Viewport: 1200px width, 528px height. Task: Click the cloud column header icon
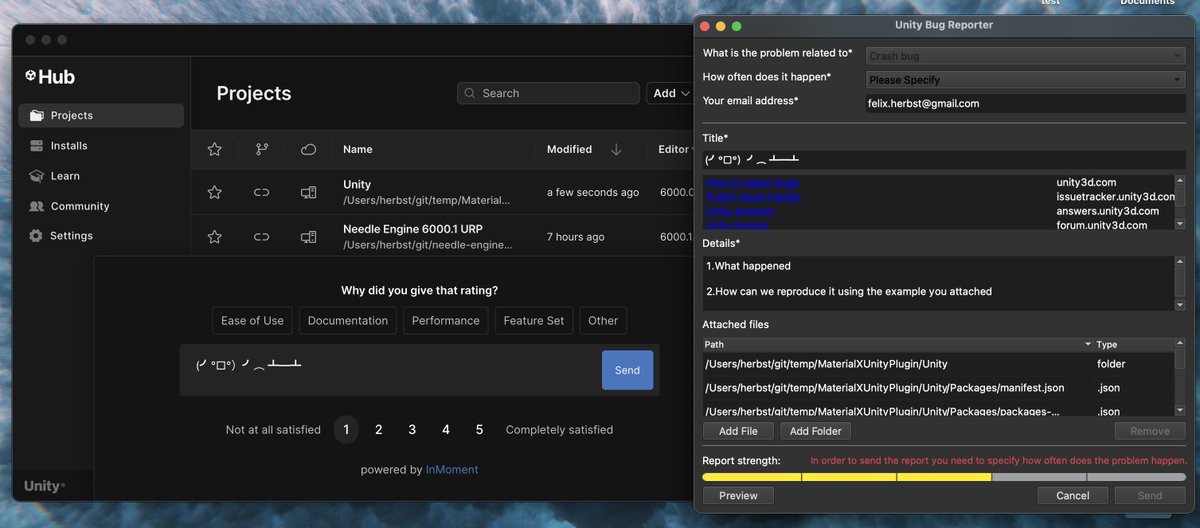click(x=309, y=149)
